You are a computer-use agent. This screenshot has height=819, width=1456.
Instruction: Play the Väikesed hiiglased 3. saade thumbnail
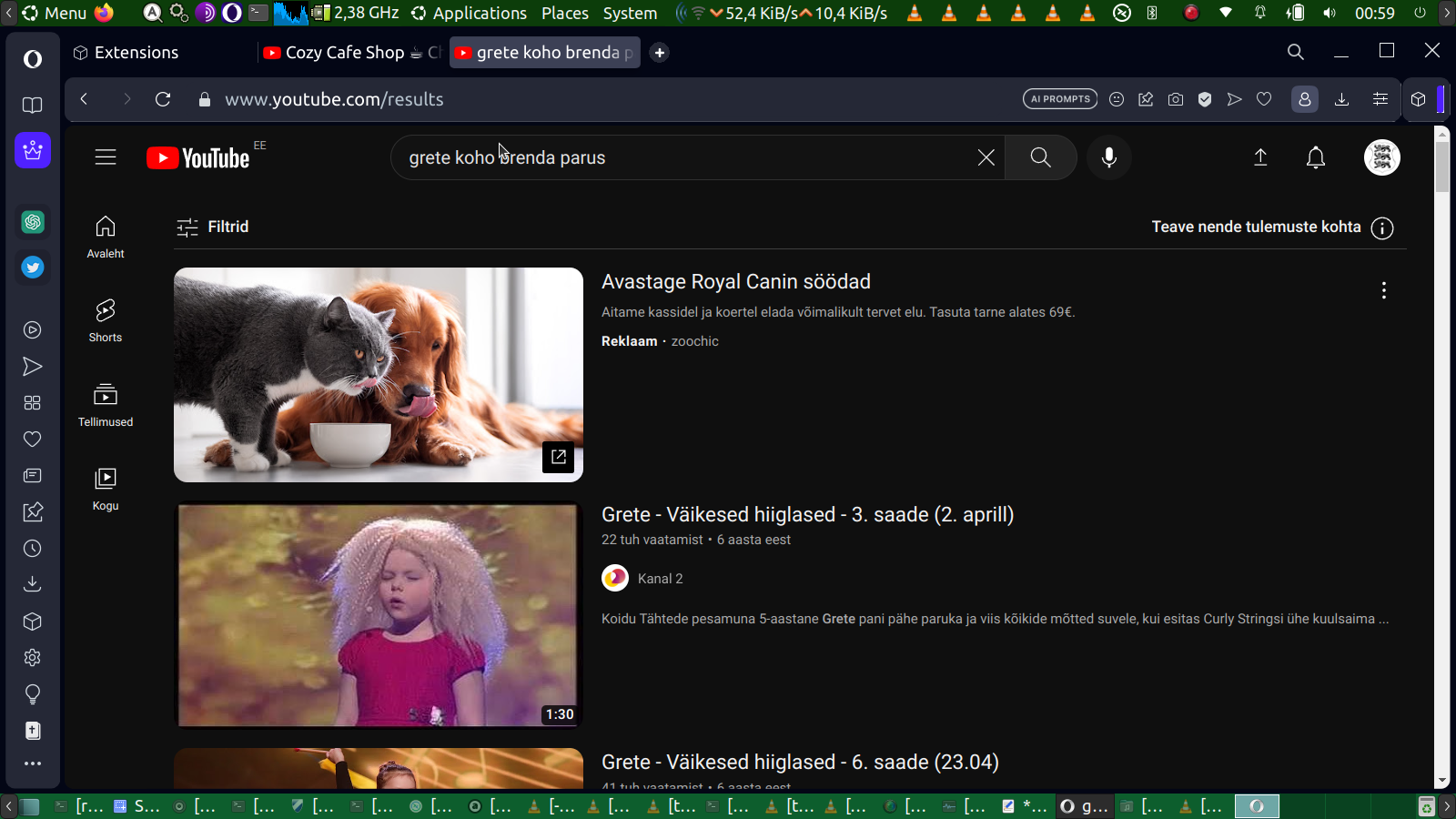[379, 615]
